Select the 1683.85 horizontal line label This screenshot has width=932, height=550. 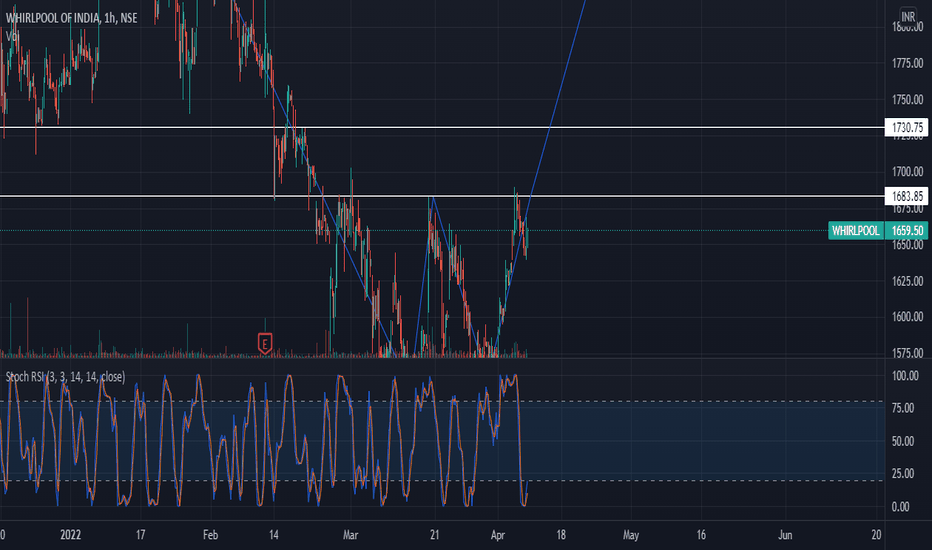click(907, 196)
